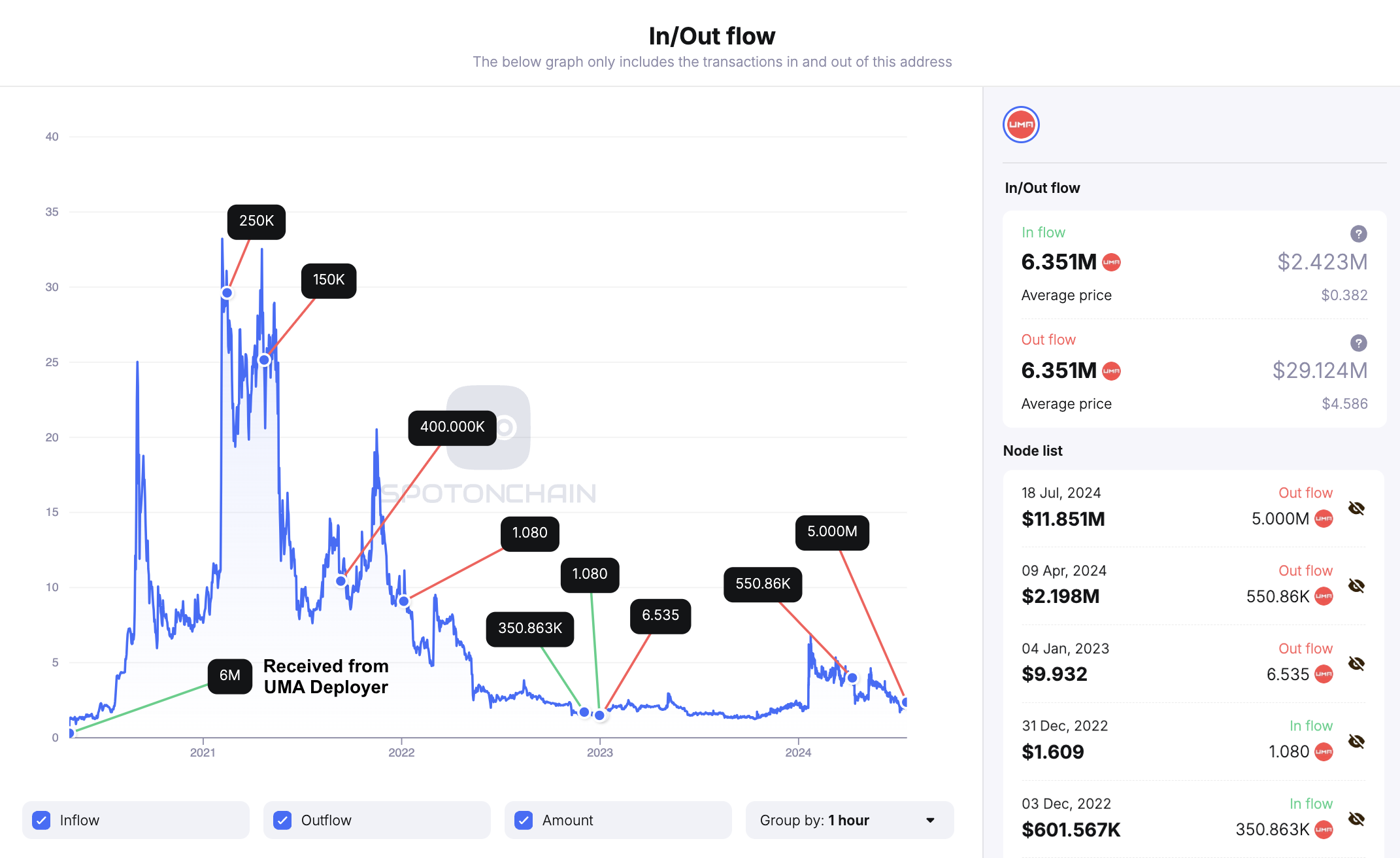Toggle visibility of 31 Dec, 2022 node
Screen dimensions: 1400x858
pyautogui.click(x=1356, y=741)
